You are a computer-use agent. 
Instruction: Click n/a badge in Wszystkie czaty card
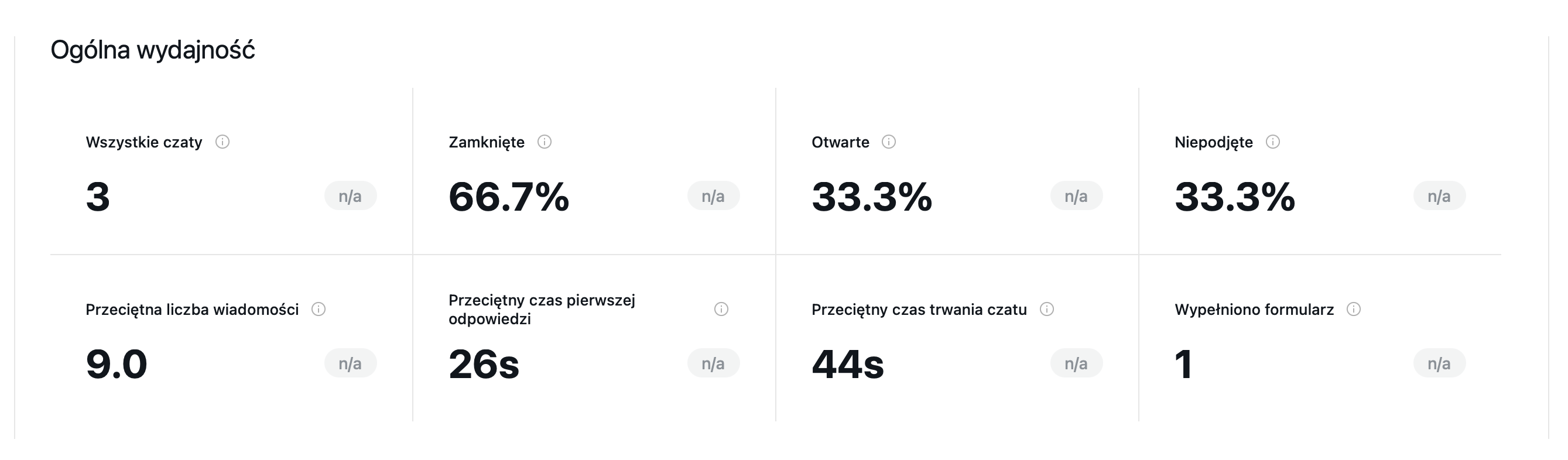coord(351,196)
